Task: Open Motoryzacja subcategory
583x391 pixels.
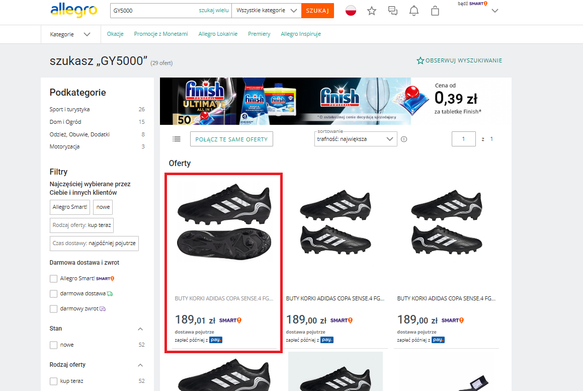Action: click(x=64, y=146)
